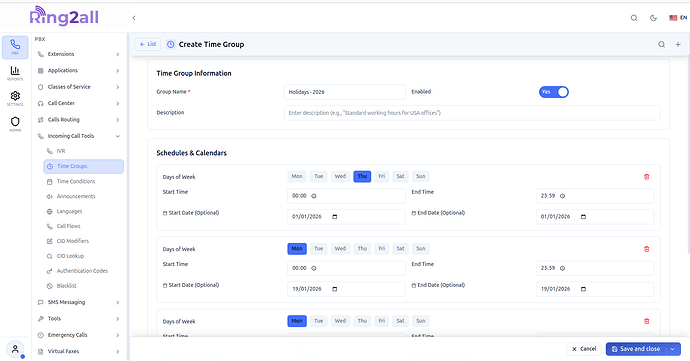
Task: Click the Cancel button
Action: 584,349
